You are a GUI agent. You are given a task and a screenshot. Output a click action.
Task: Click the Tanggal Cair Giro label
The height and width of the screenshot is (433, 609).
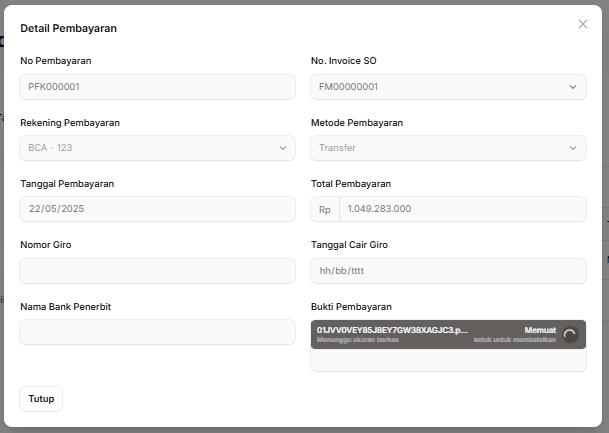349,245
